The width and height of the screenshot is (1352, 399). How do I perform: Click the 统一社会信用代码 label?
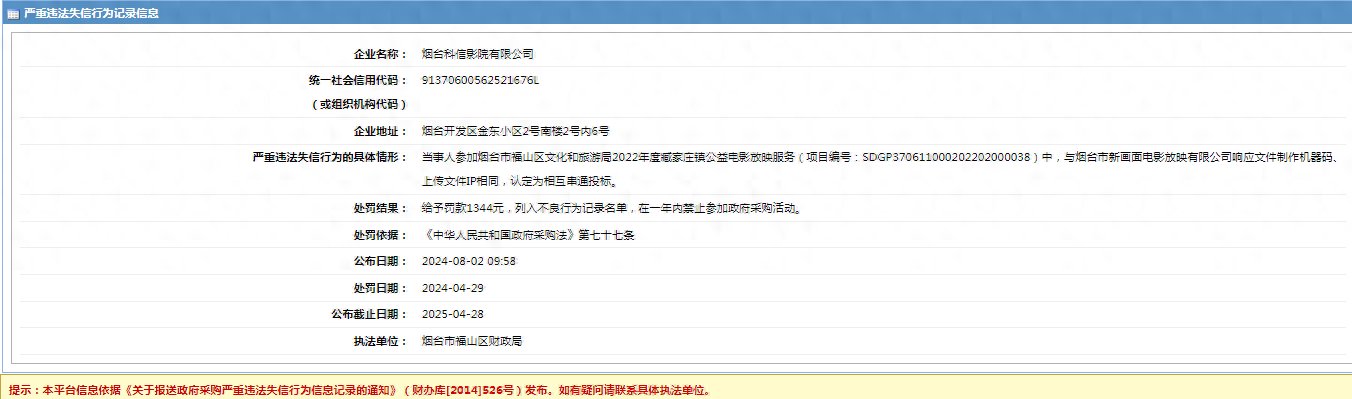[357, 80]
